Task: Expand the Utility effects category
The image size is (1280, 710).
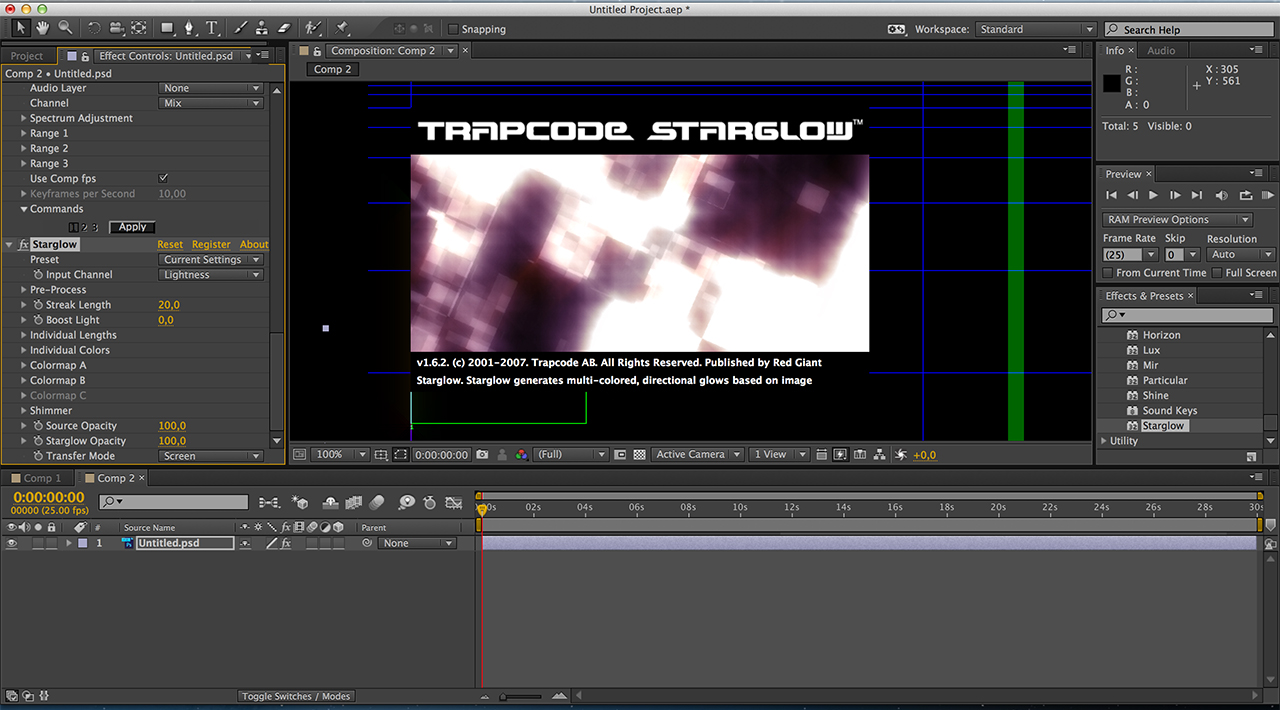Action: pos(1104,441)
